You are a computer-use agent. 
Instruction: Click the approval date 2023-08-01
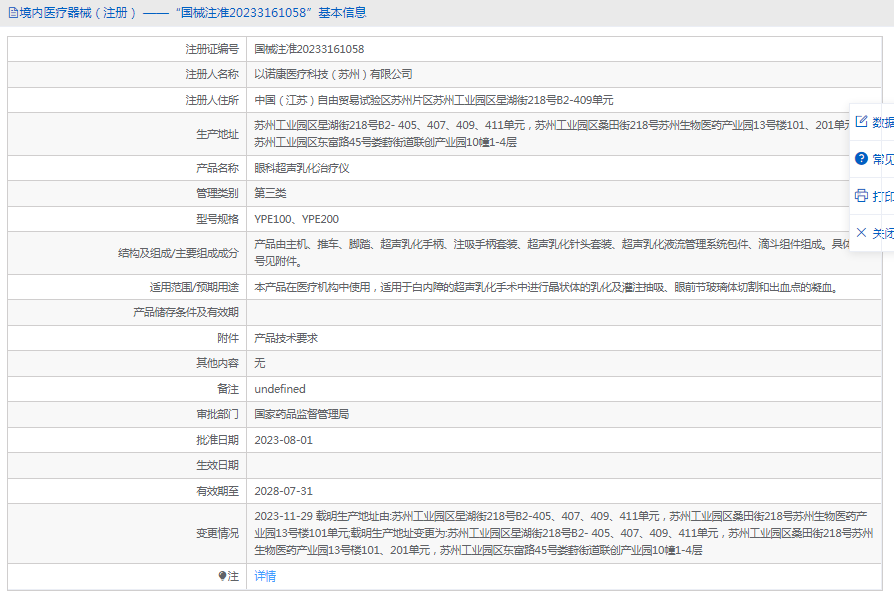[x=283, y=440]
